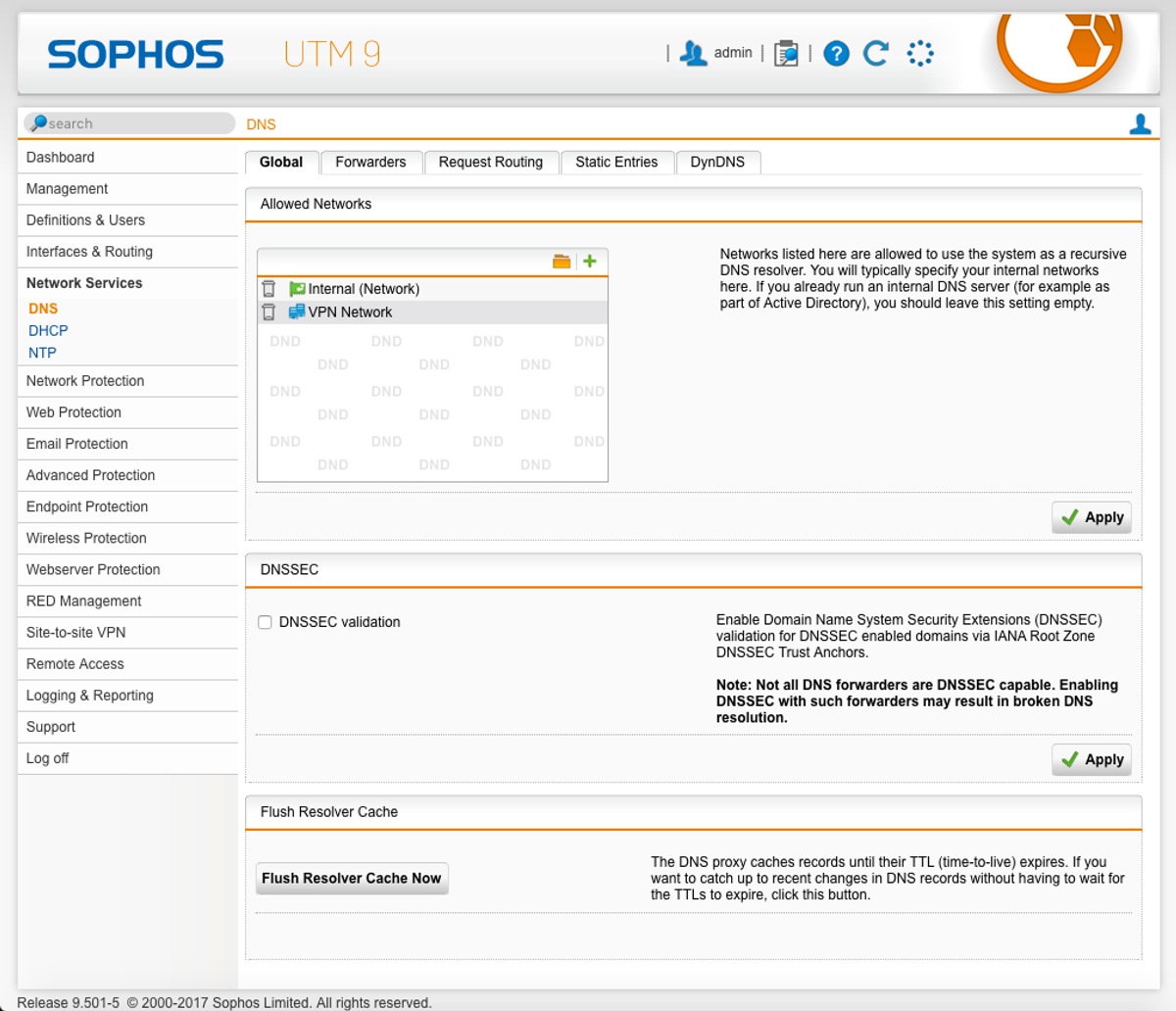The height and width of the screenshot is (1011, 1176).
Task: Click the reload refresh icon in header
Action: tap(876, 54)
